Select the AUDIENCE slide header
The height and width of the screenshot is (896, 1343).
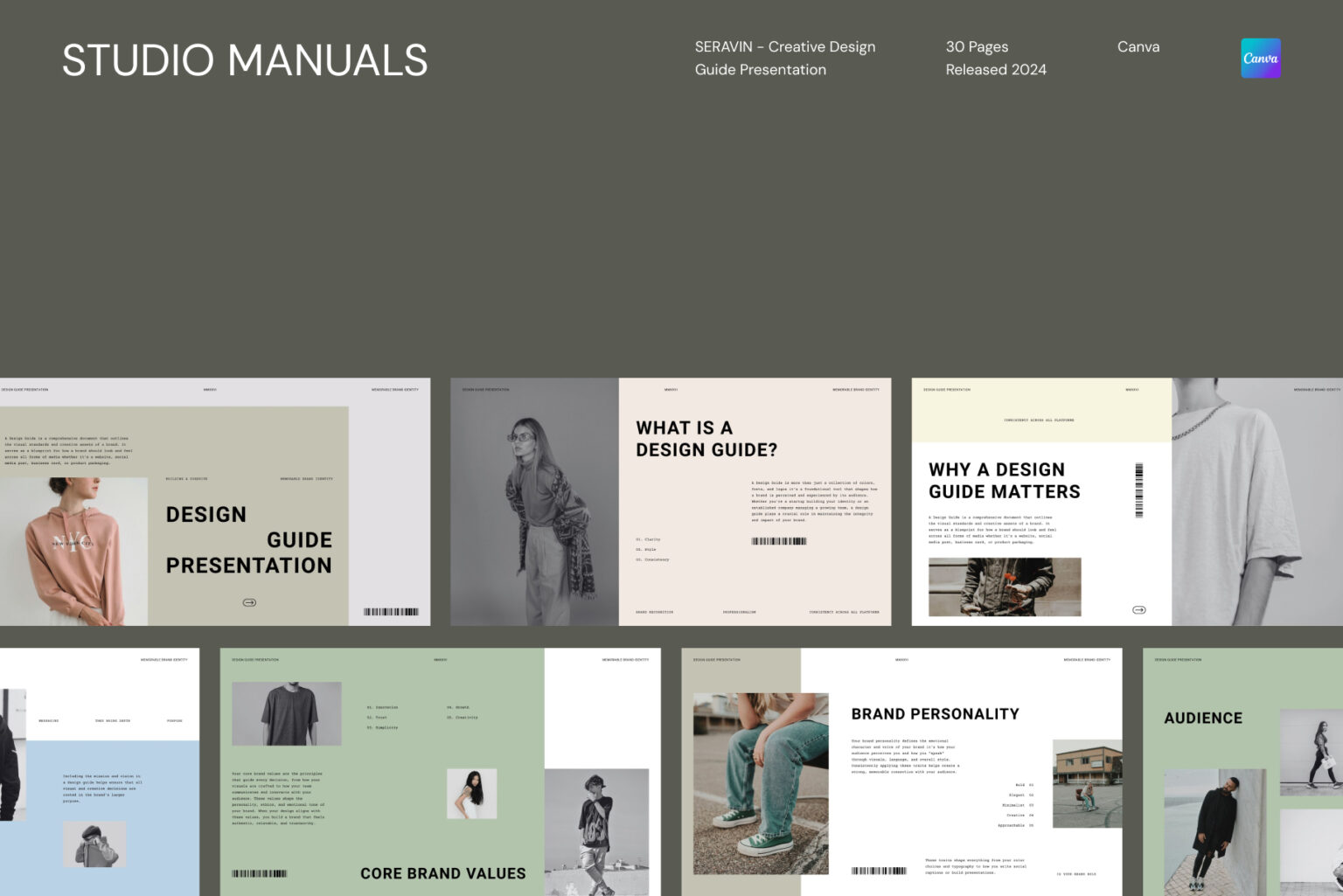(1203, 718)
